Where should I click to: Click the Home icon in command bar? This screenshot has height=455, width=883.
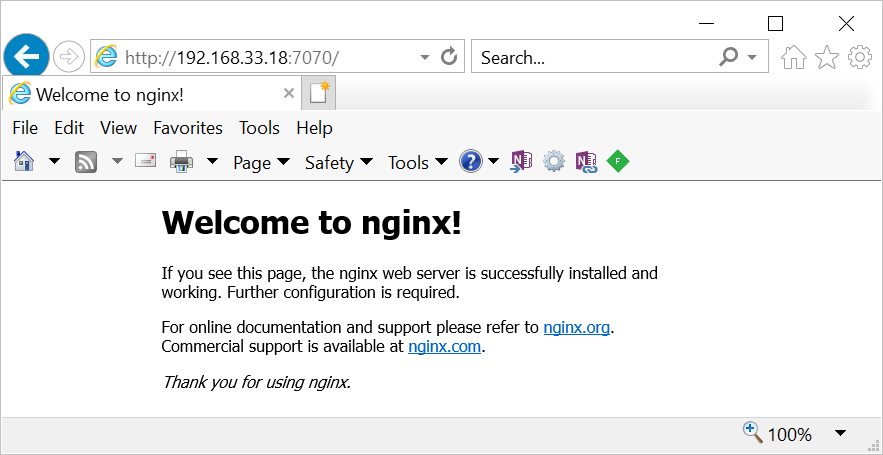(x=24, y=162)
